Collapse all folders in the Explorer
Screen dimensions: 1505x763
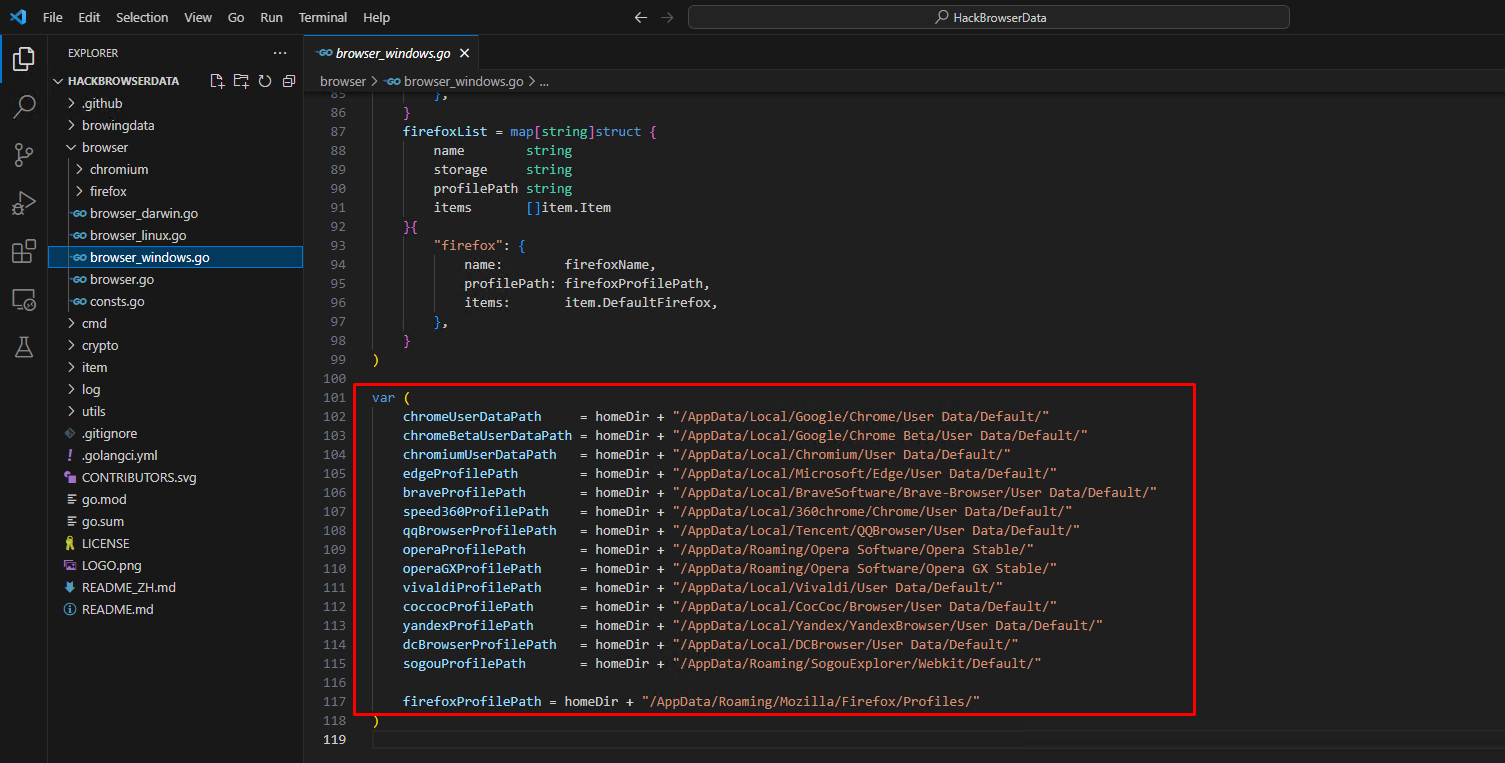click(x=289, y=81)
